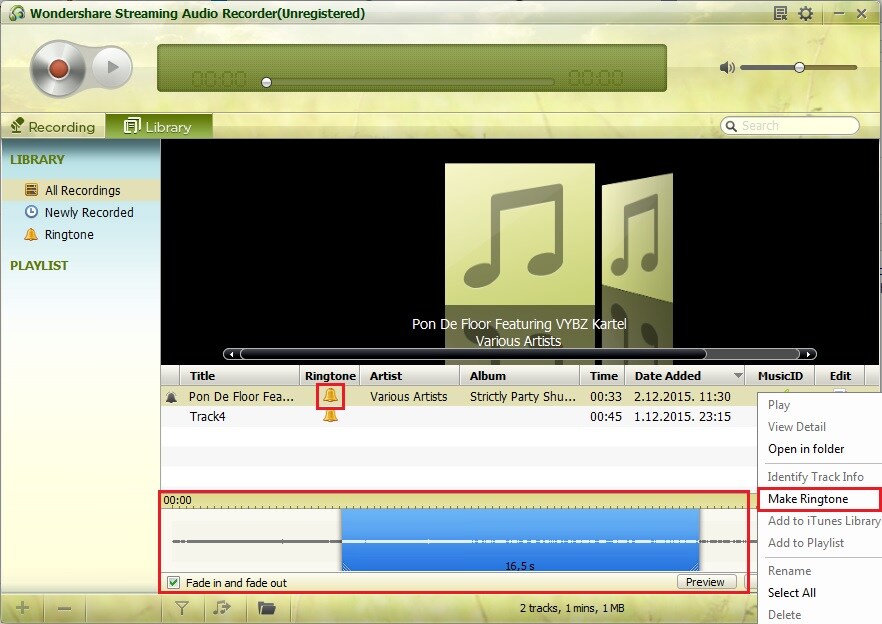Select the Track4 row title
Viewport: 882px width, 624px height.
coord(207,416)
